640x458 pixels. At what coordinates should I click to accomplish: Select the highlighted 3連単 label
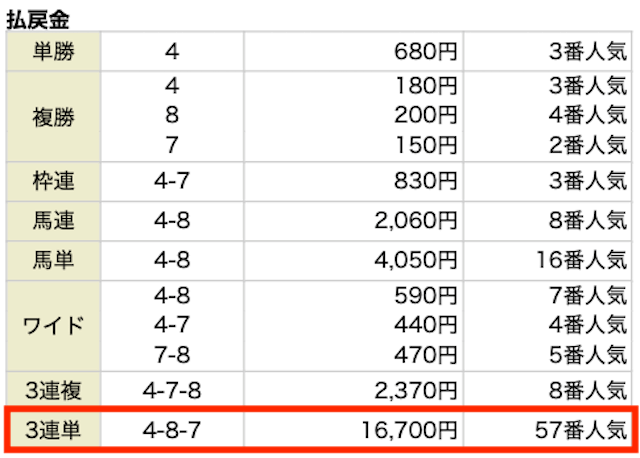pyautogui.click(x=53, y=430)
